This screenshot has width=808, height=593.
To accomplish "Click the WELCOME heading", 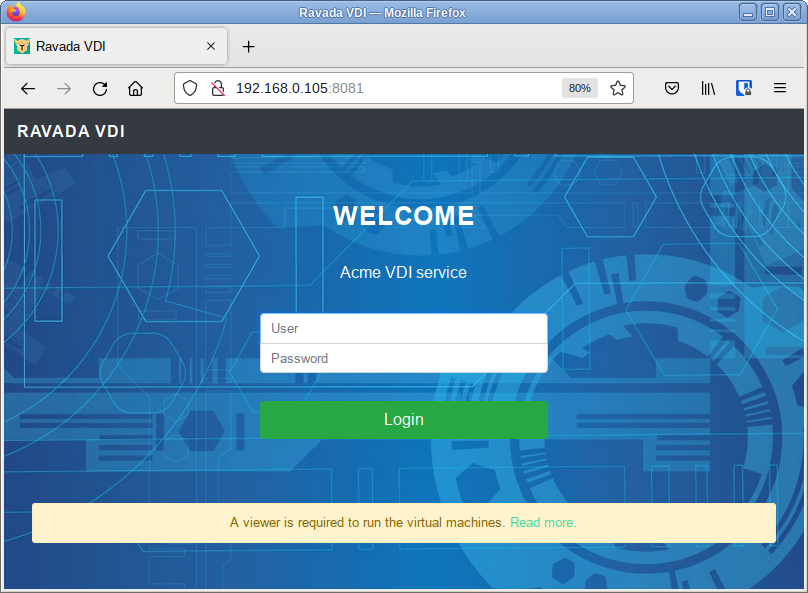I will (403, 216).
